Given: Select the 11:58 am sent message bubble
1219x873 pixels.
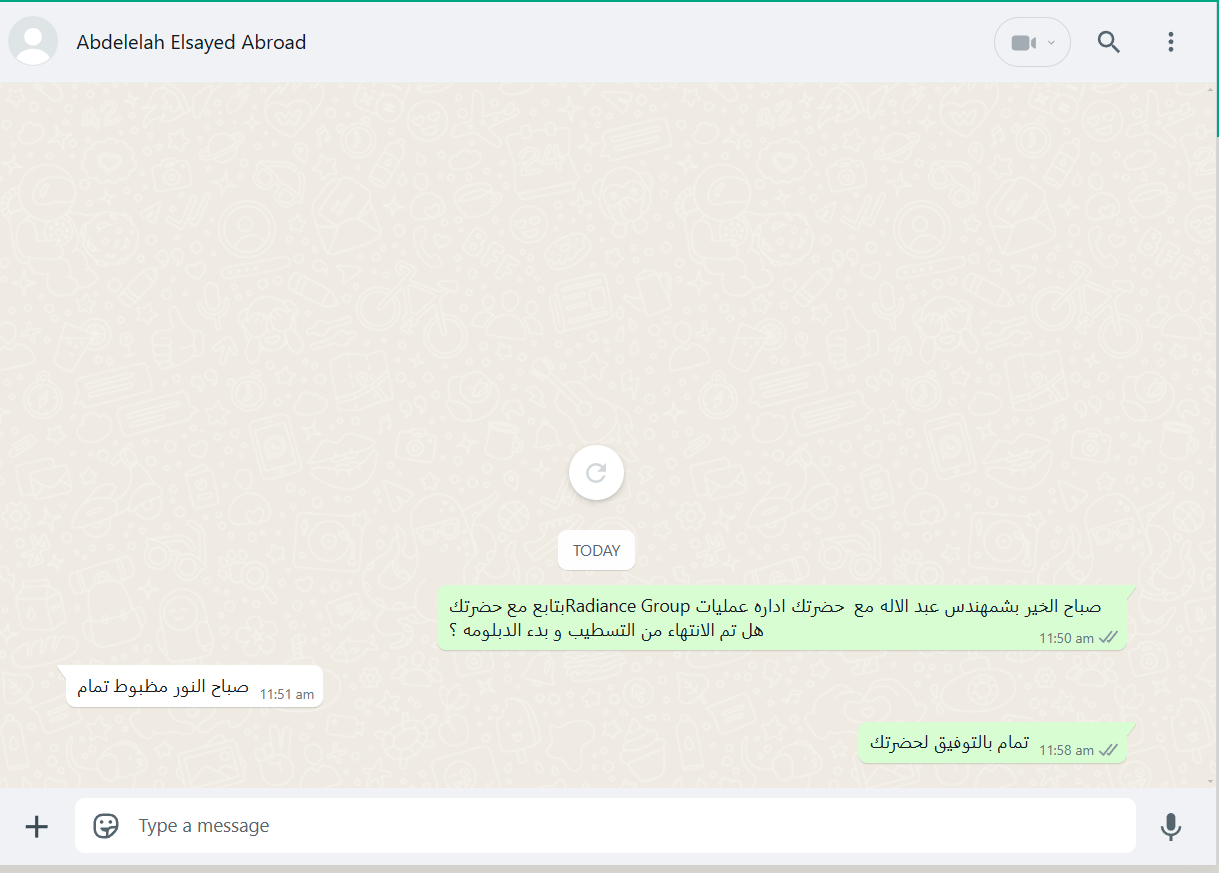Looking at the screenshot, I should [992, 742].
